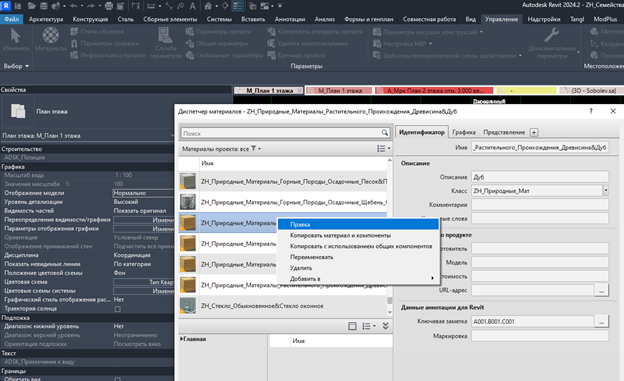Click the Global Parameters ribbon icon

[190, 55]
